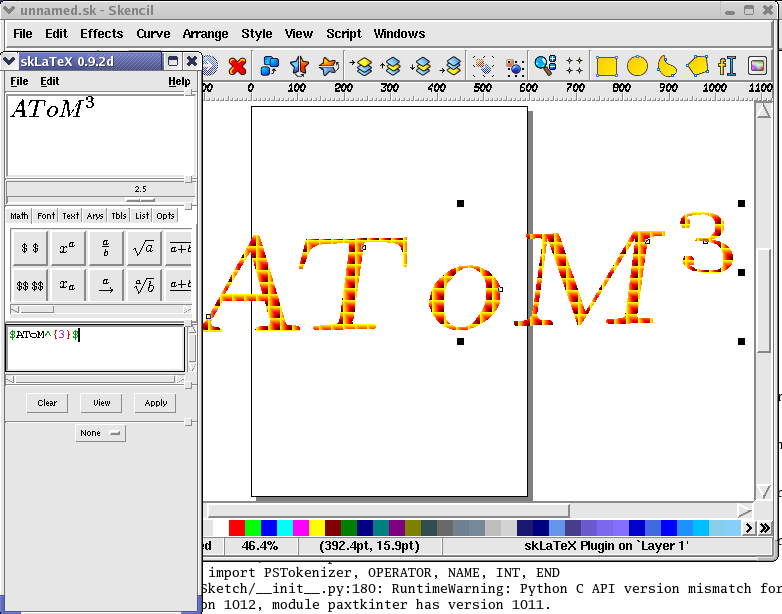Click the red X delete icon

237,66
